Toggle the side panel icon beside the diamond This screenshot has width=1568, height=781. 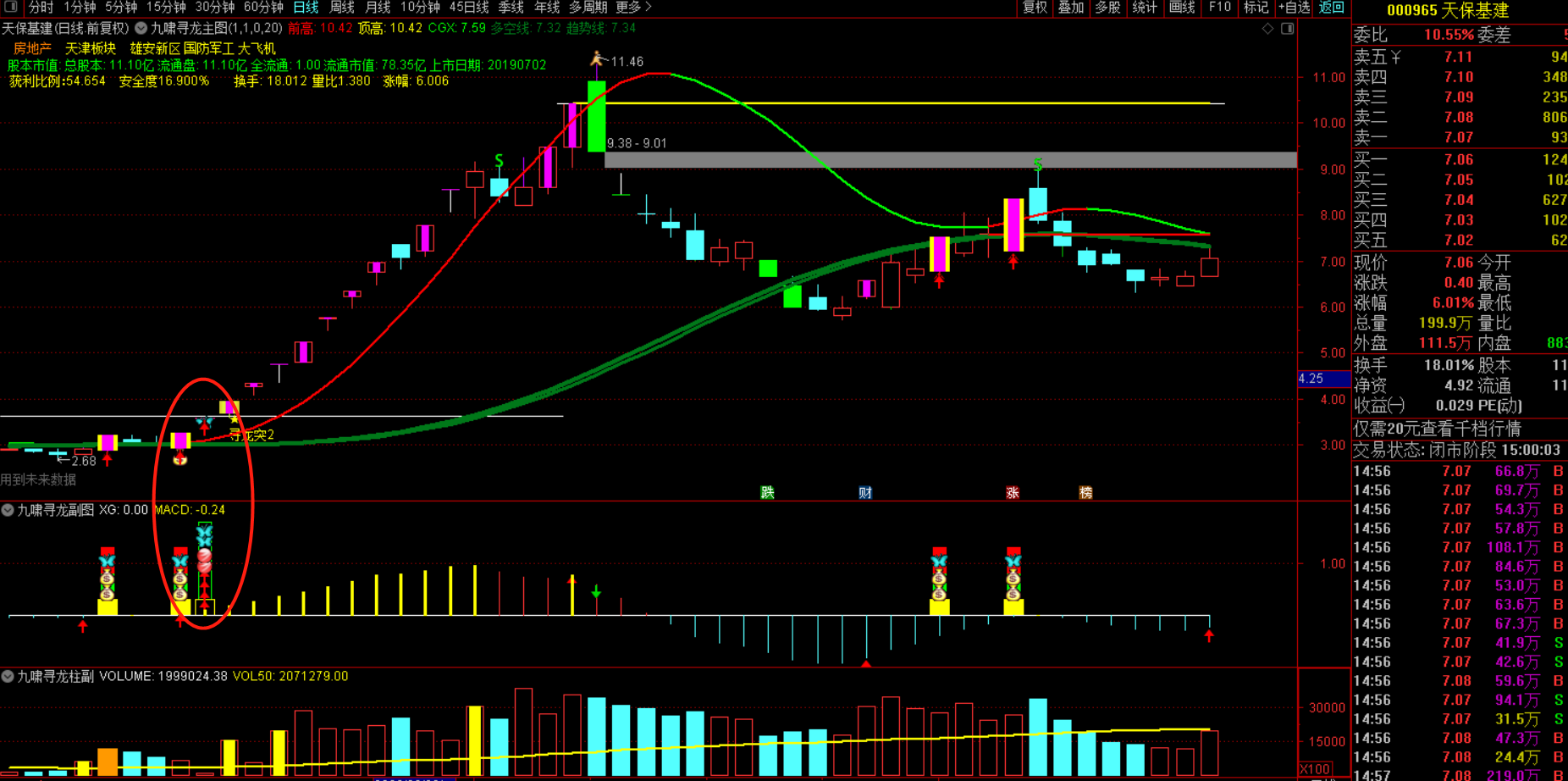1287,29
